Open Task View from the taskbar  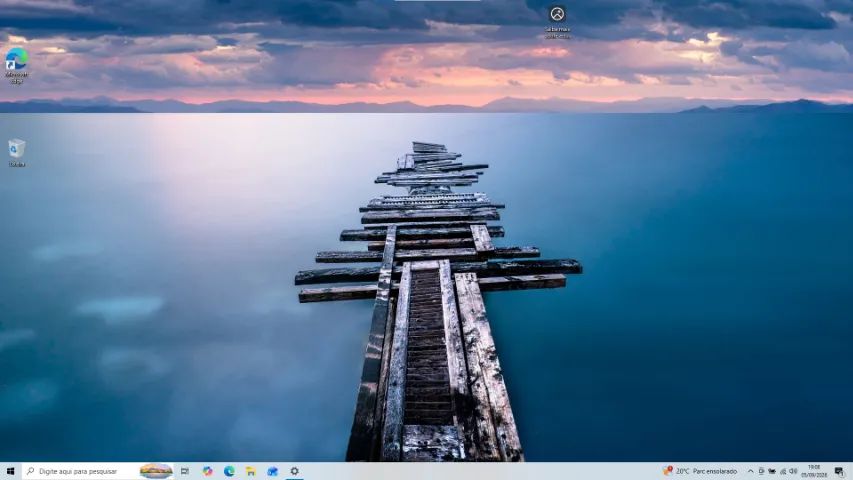pyautogui.click(x=185, y=471)
